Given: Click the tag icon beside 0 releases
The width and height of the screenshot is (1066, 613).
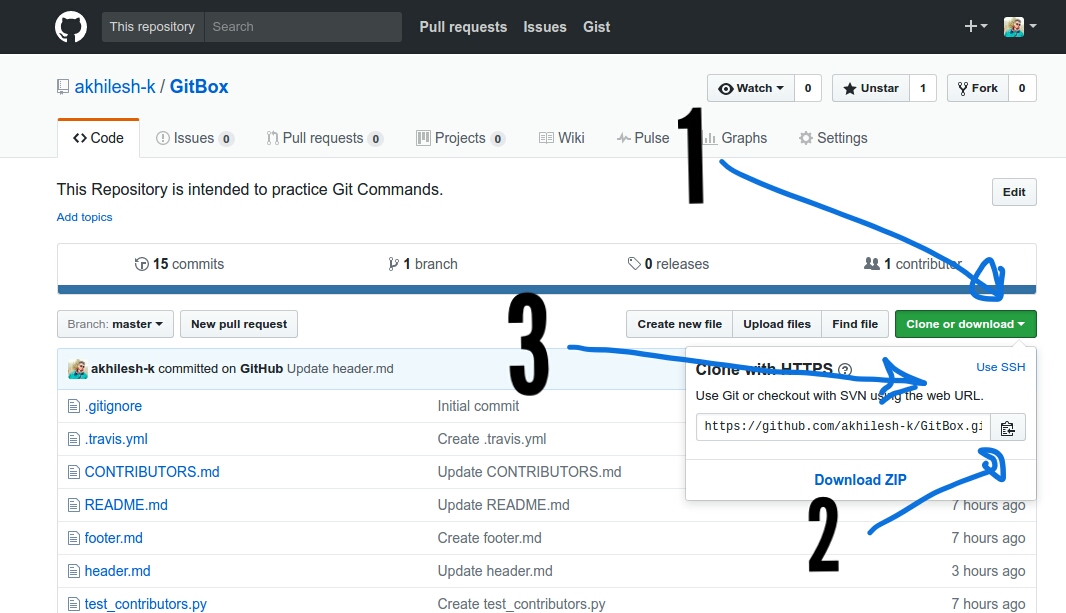Looking at the screenshot, I should click(634, 264).
